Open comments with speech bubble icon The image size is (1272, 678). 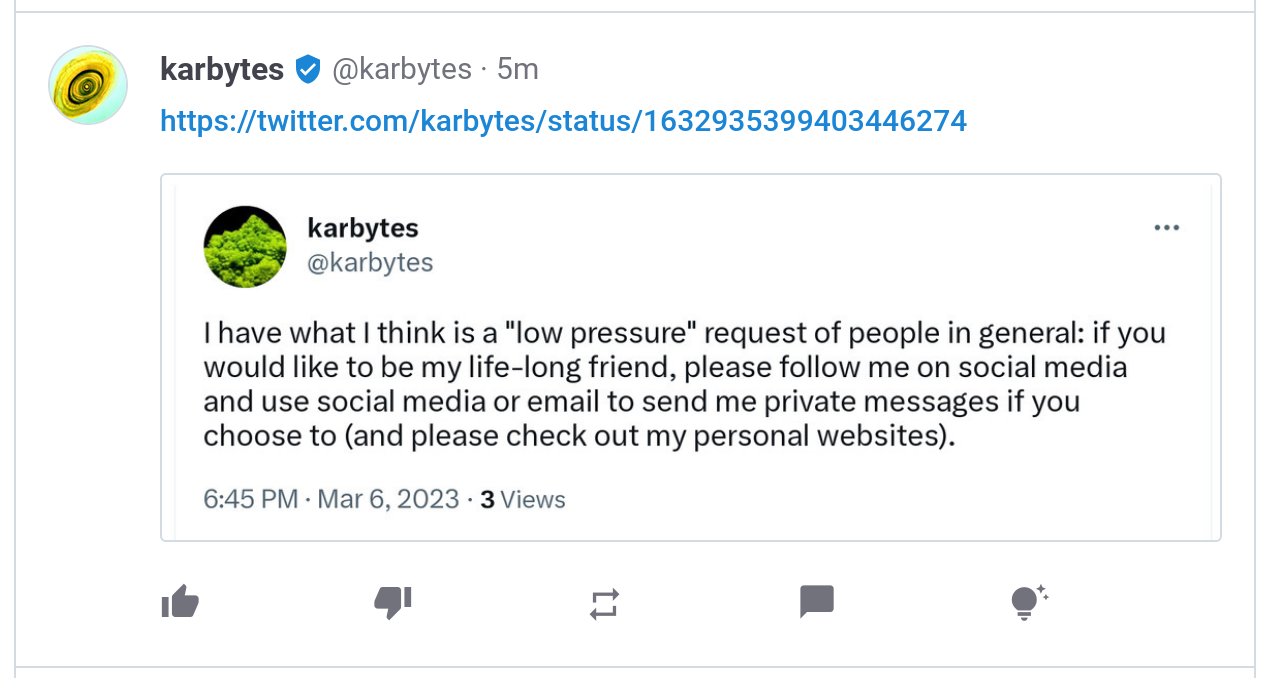(x=817, y=603)
